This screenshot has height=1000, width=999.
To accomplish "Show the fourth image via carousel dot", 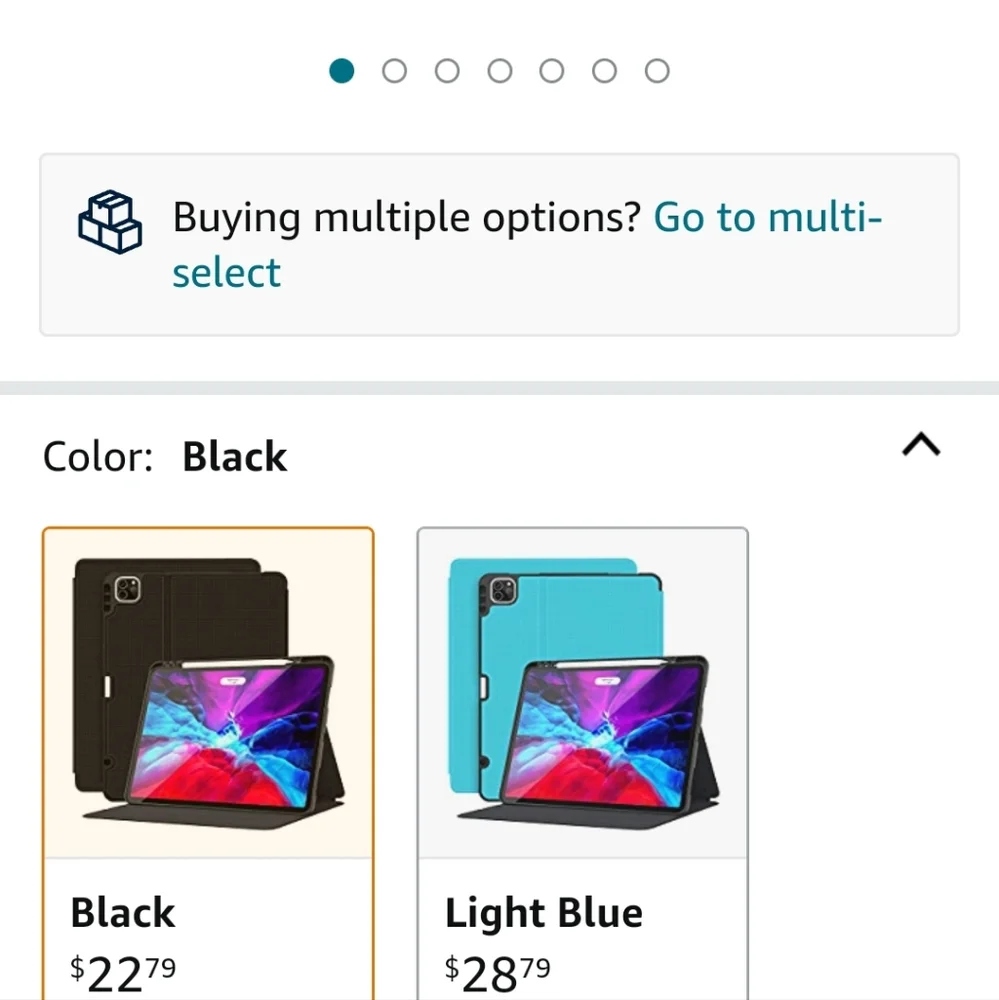I will point(500,71).
